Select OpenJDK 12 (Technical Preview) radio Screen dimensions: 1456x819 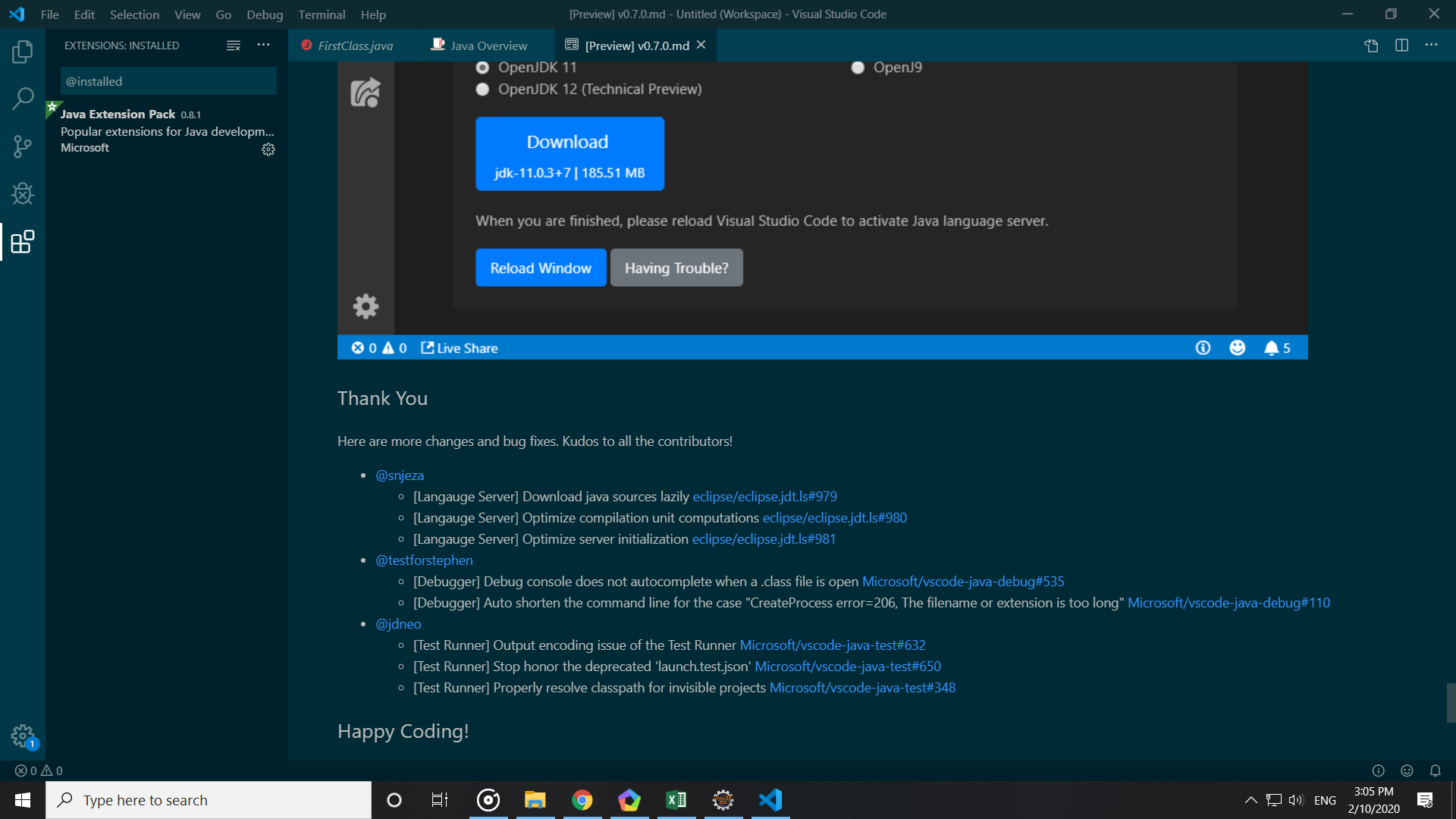pyautogui.click(x=482, y=89)
